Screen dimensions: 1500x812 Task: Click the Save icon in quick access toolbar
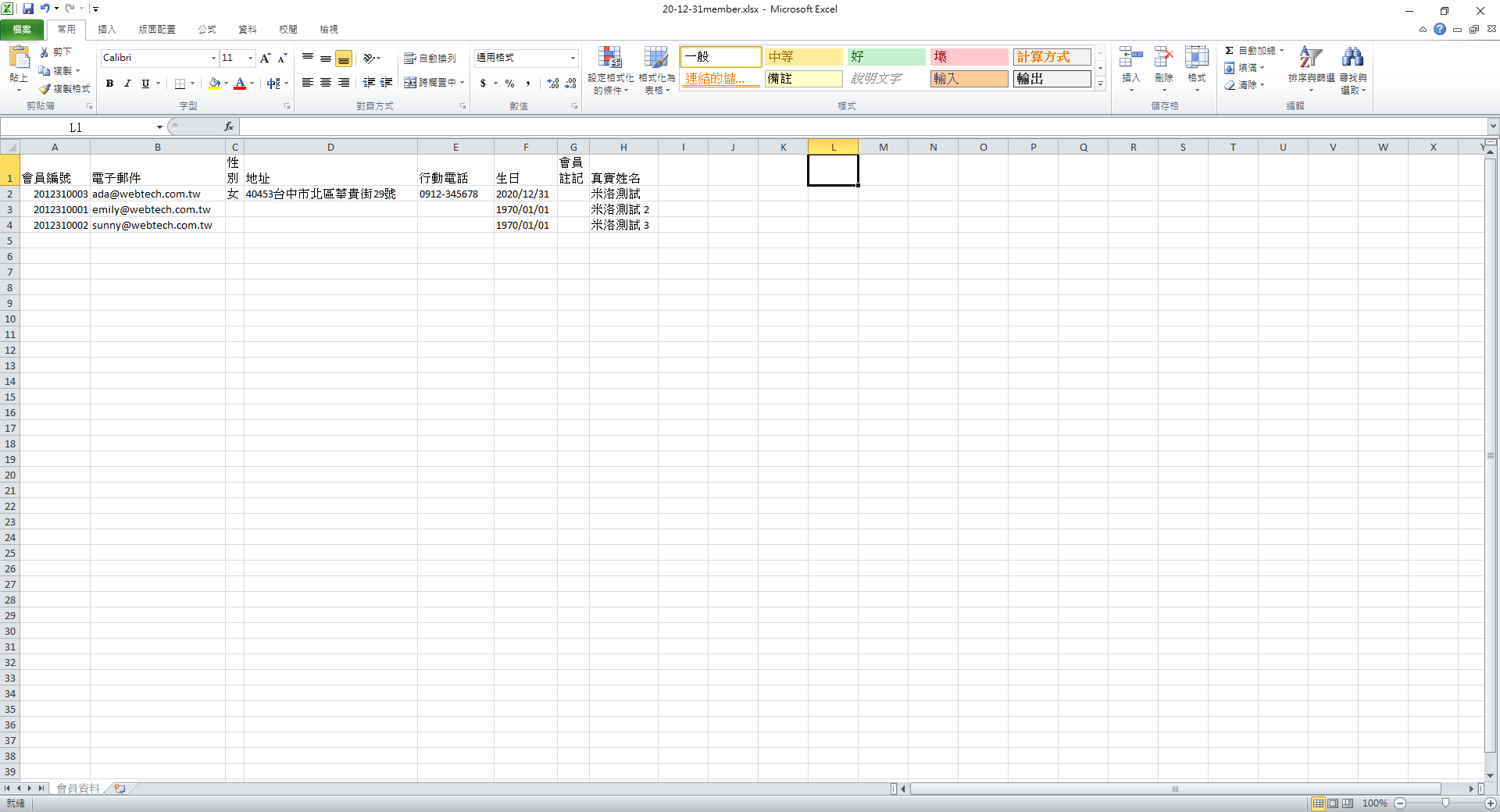click(x=28, y=9)
